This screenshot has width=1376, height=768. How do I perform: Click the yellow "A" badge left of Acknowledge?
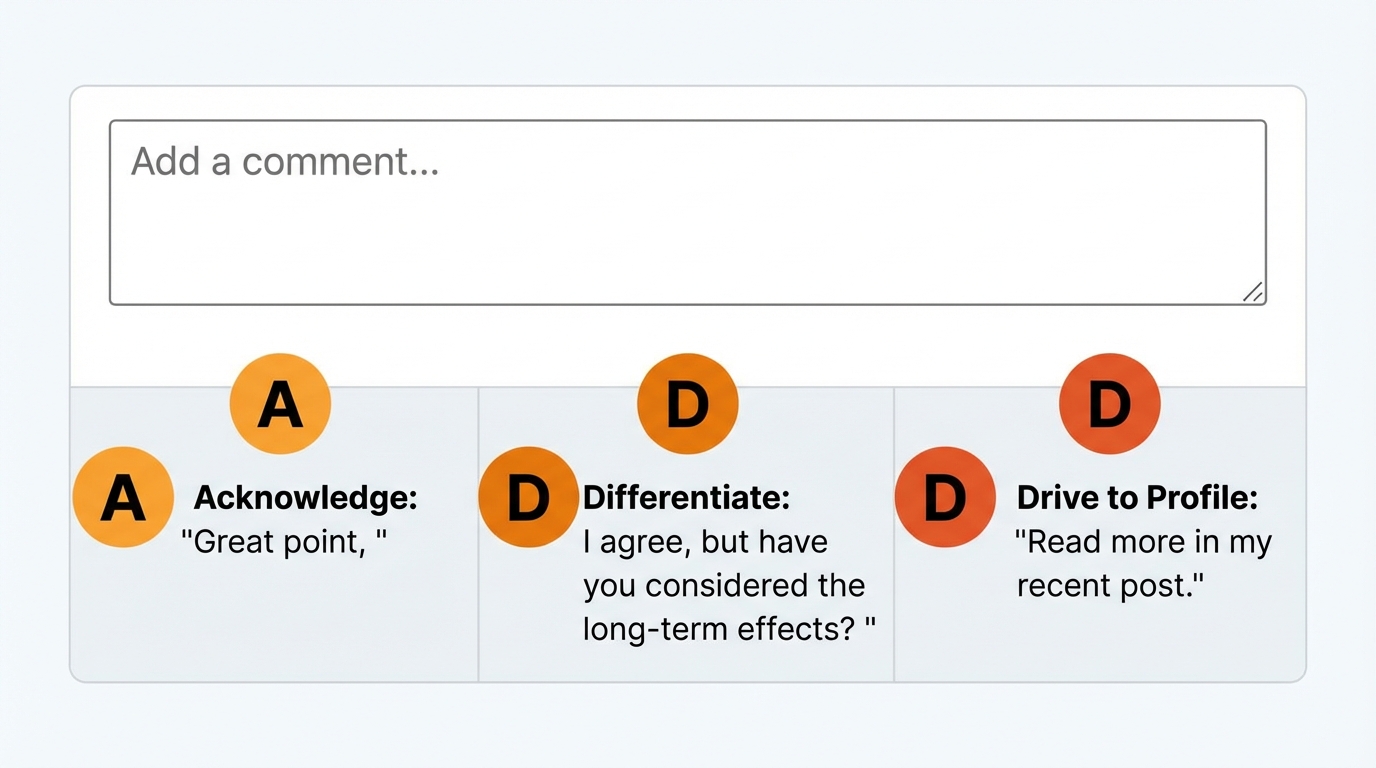click(x=123, y=497)
